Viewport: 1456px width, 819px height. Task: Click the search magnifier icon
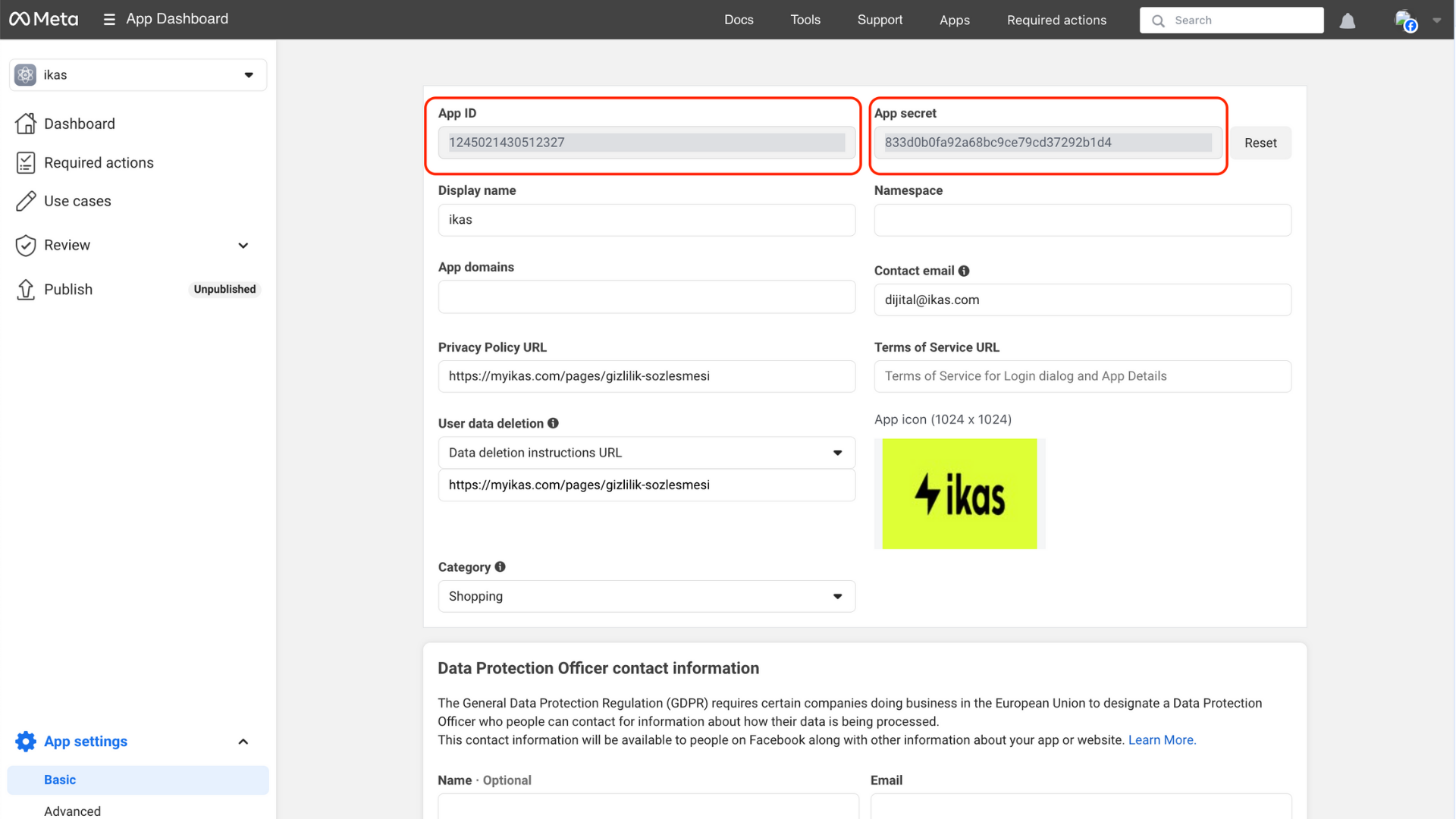(1158, 20)
